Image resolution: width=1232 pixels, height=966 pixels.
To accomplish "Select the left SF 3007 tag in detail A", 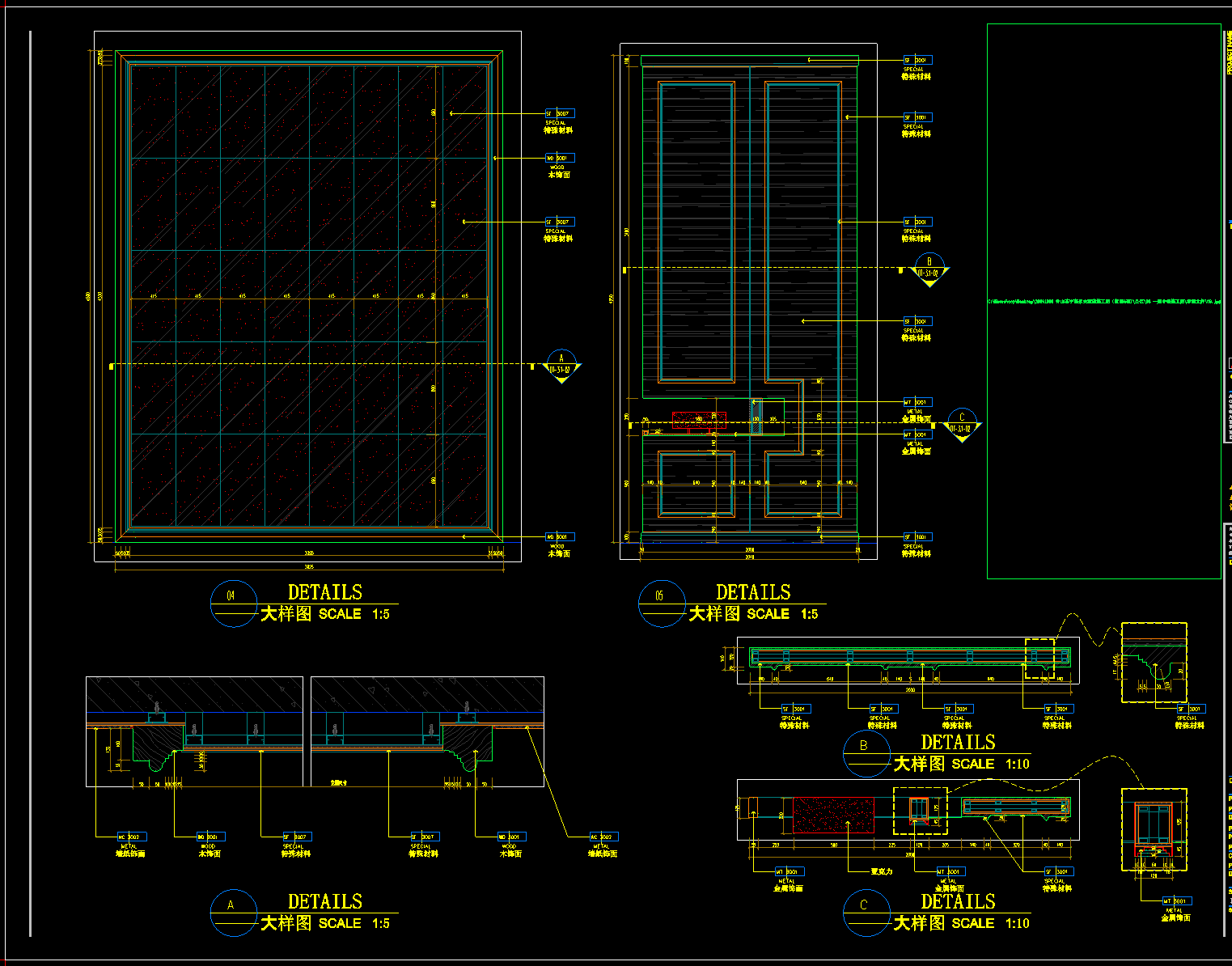I will [296, 837].
